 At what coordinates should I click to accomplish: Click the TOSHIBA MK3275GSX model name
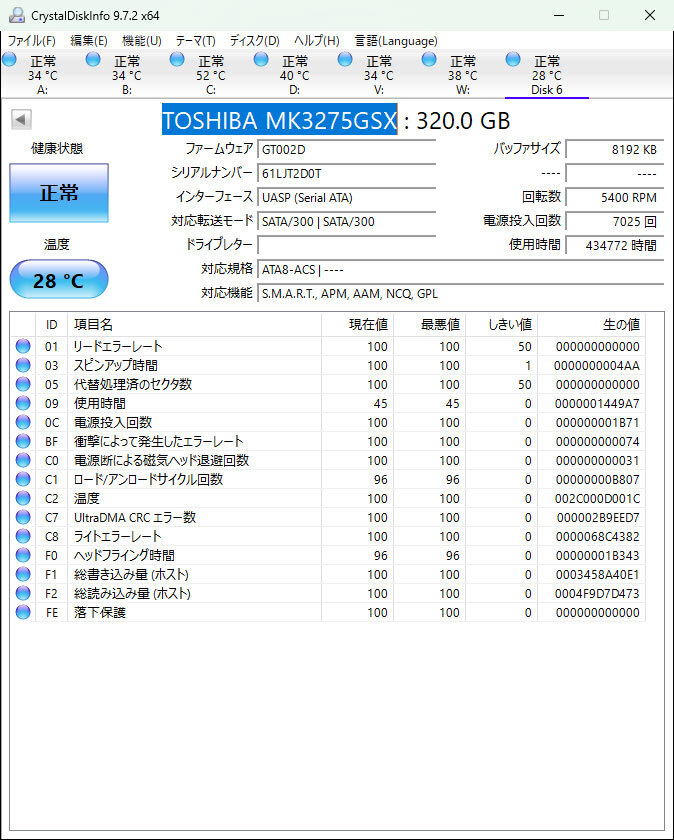click(279, 119)
